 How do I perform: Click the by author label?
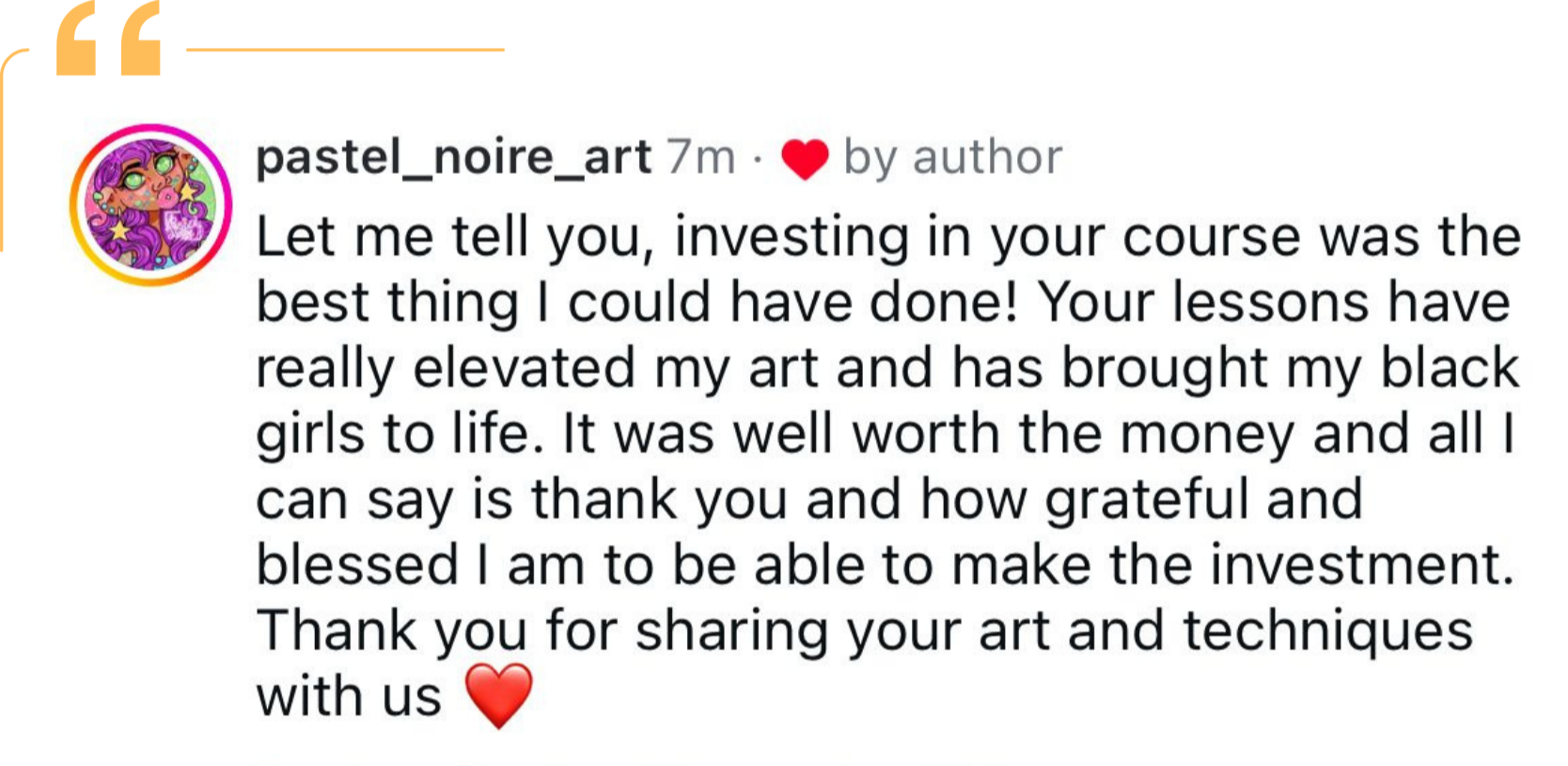tap(952, 158)
